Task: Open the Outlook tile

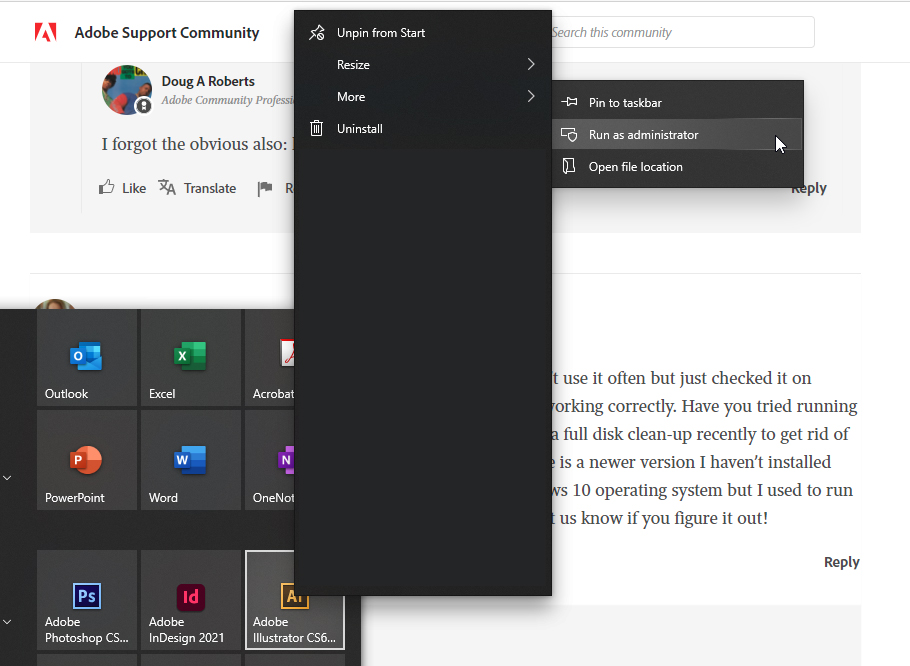Action: tap(86, 357)
